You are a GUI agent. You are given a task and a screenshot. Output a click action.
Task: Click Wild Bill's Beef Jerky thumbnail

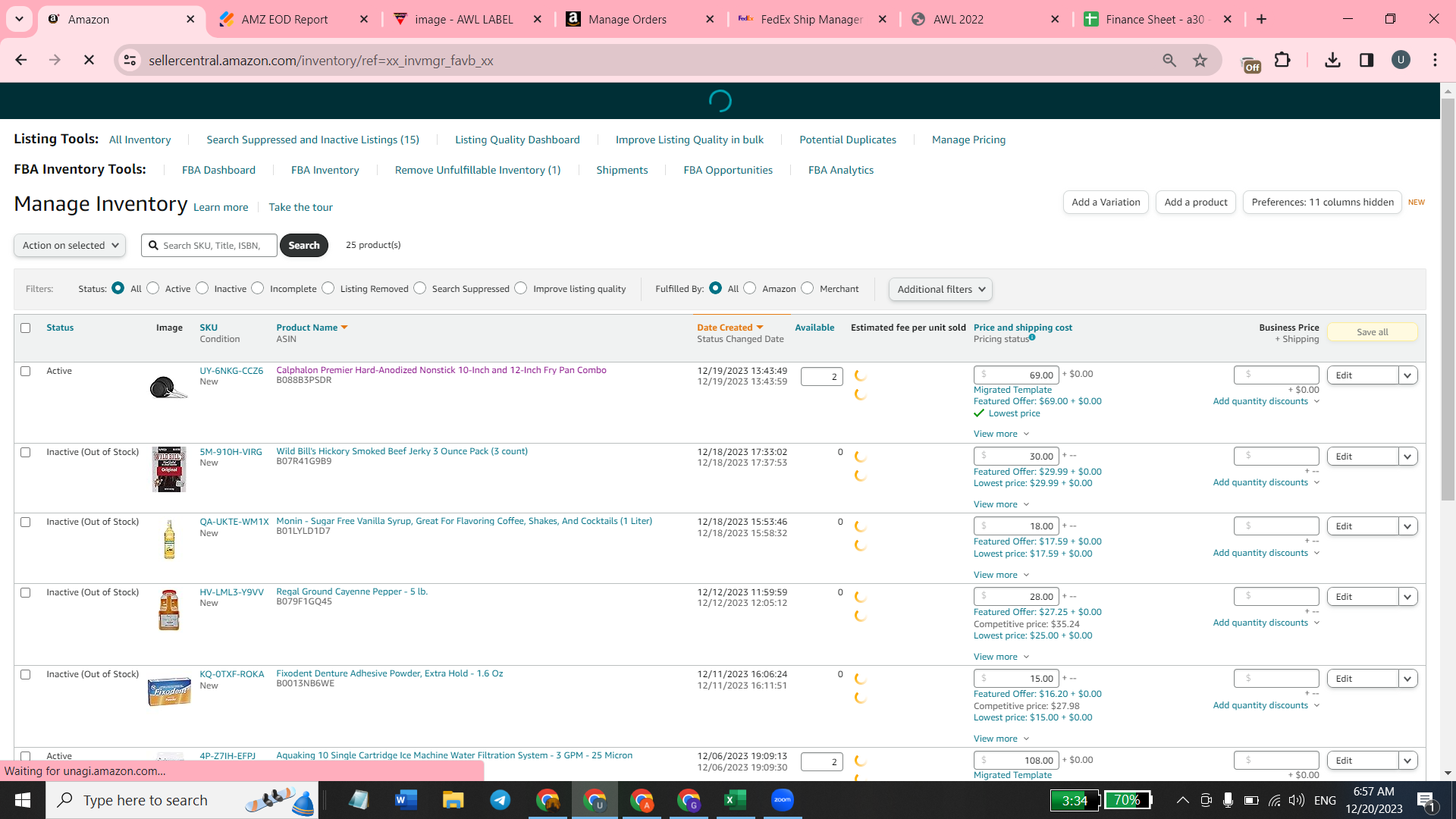tap(169, 469)
